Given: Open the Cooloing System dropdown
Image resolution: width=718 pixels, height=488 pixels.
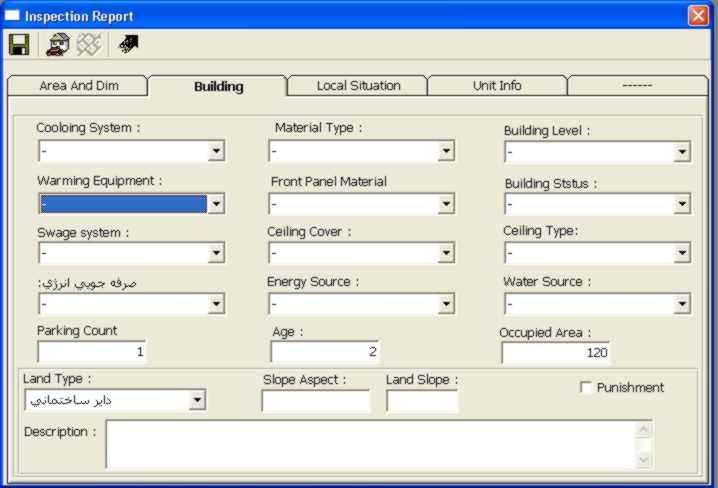Looking at the screenshot, I should tap(216, 151).
